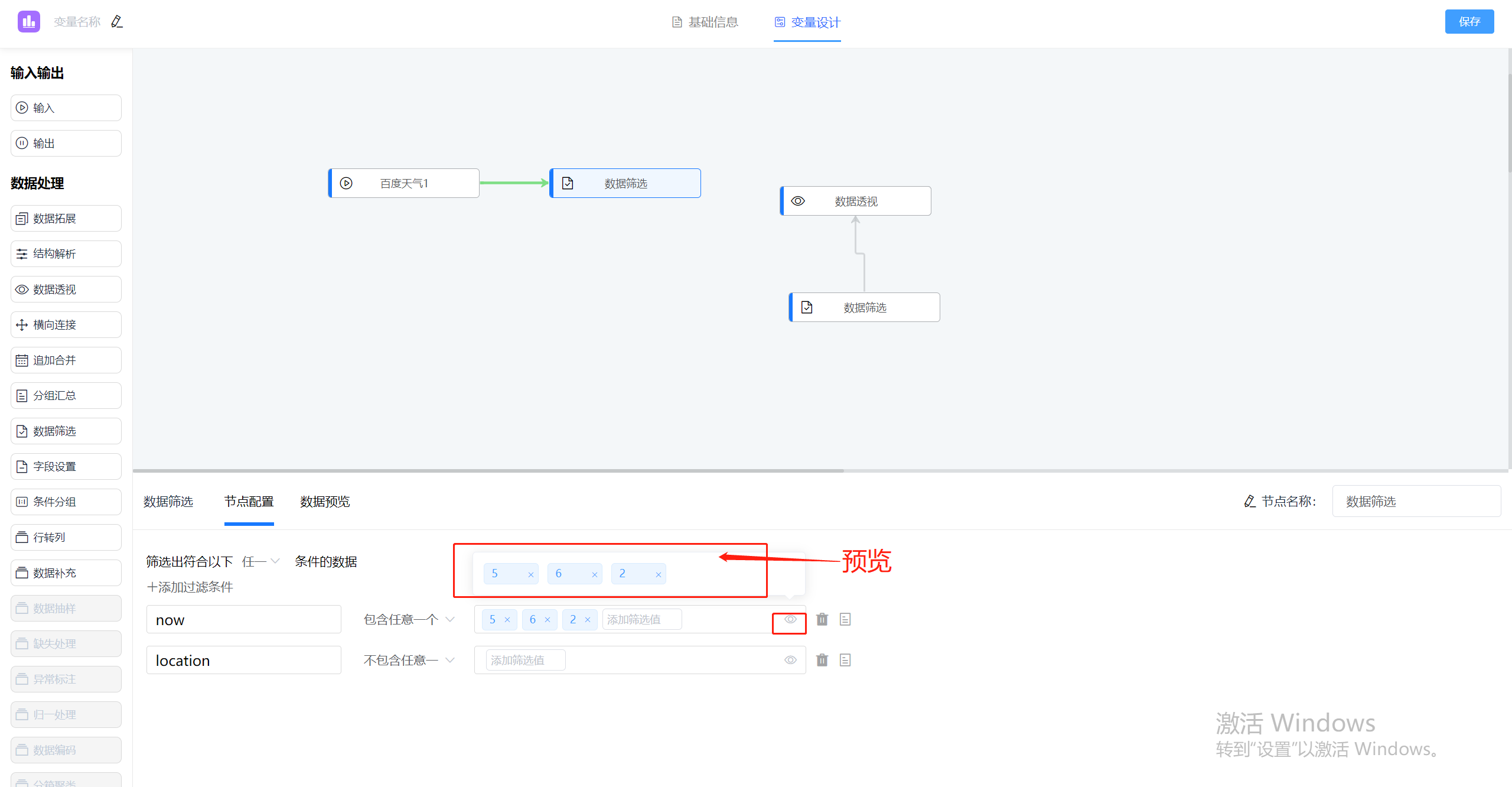The image size is (1512, 787).
Task: Toggle visibility eye icon on location row
Action: [791, 660]
